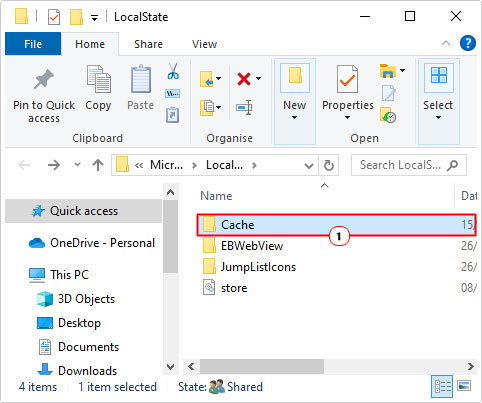This screenshot has height=403, width=482.
Task: Click the Properties quick access toolbar icon
Action: tap(54, 17)
